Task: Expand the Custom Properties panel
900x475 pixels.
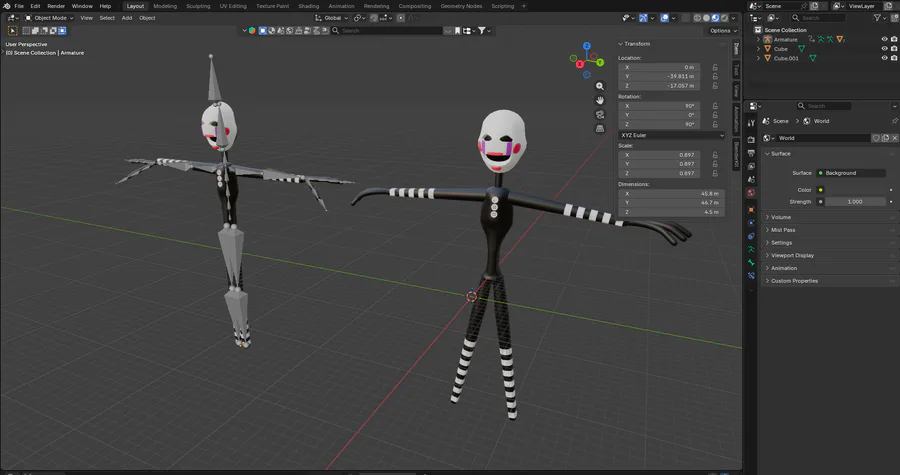Action: (x=792, y=281)
